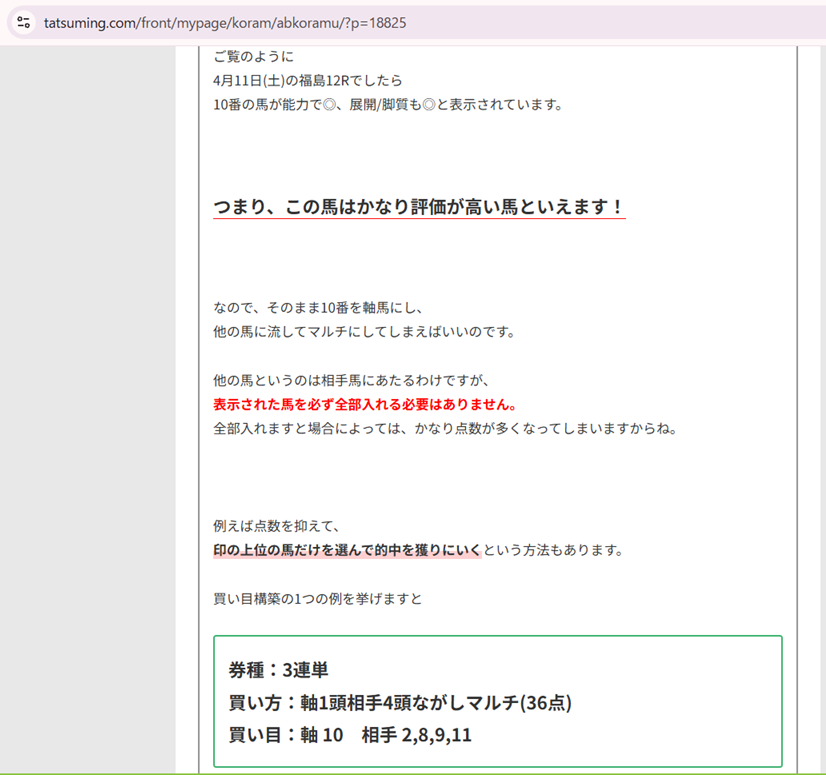Click the line '例えば点数を抑えて、'

[278, 525]
